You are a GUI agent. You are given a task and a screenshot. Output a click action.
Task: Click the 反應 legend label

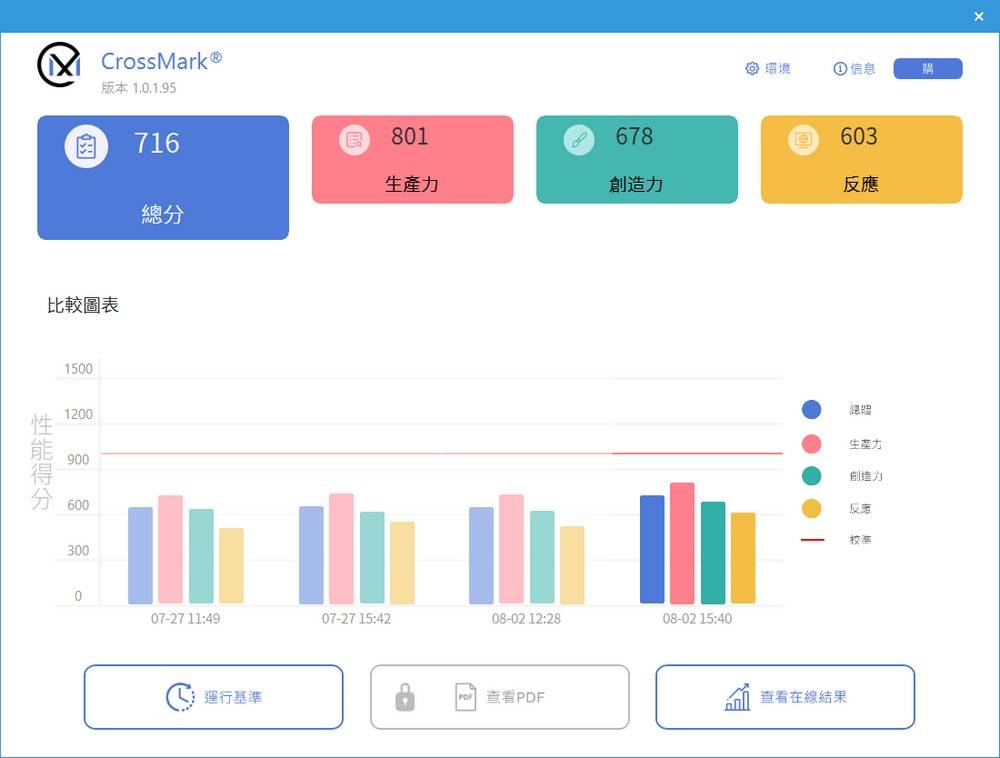[x=860, y=509]
